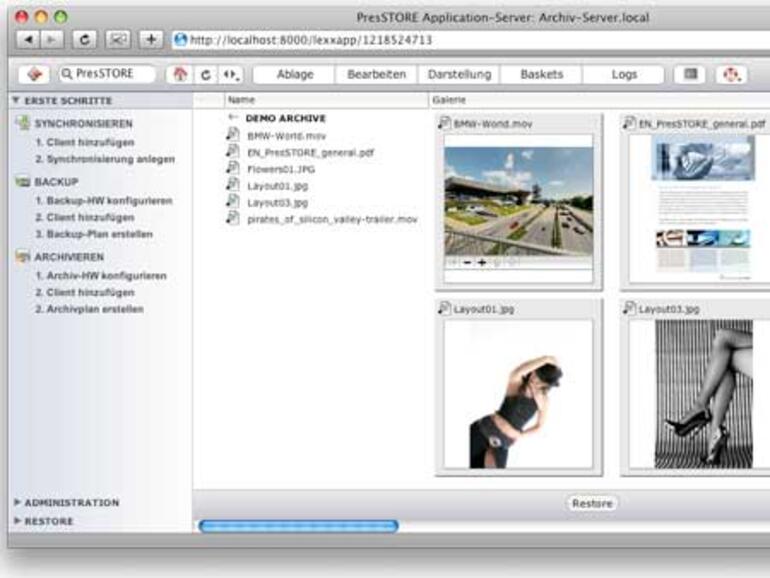
Task: Click the plus control under BMW-World preview
Action: pos(482,263)
